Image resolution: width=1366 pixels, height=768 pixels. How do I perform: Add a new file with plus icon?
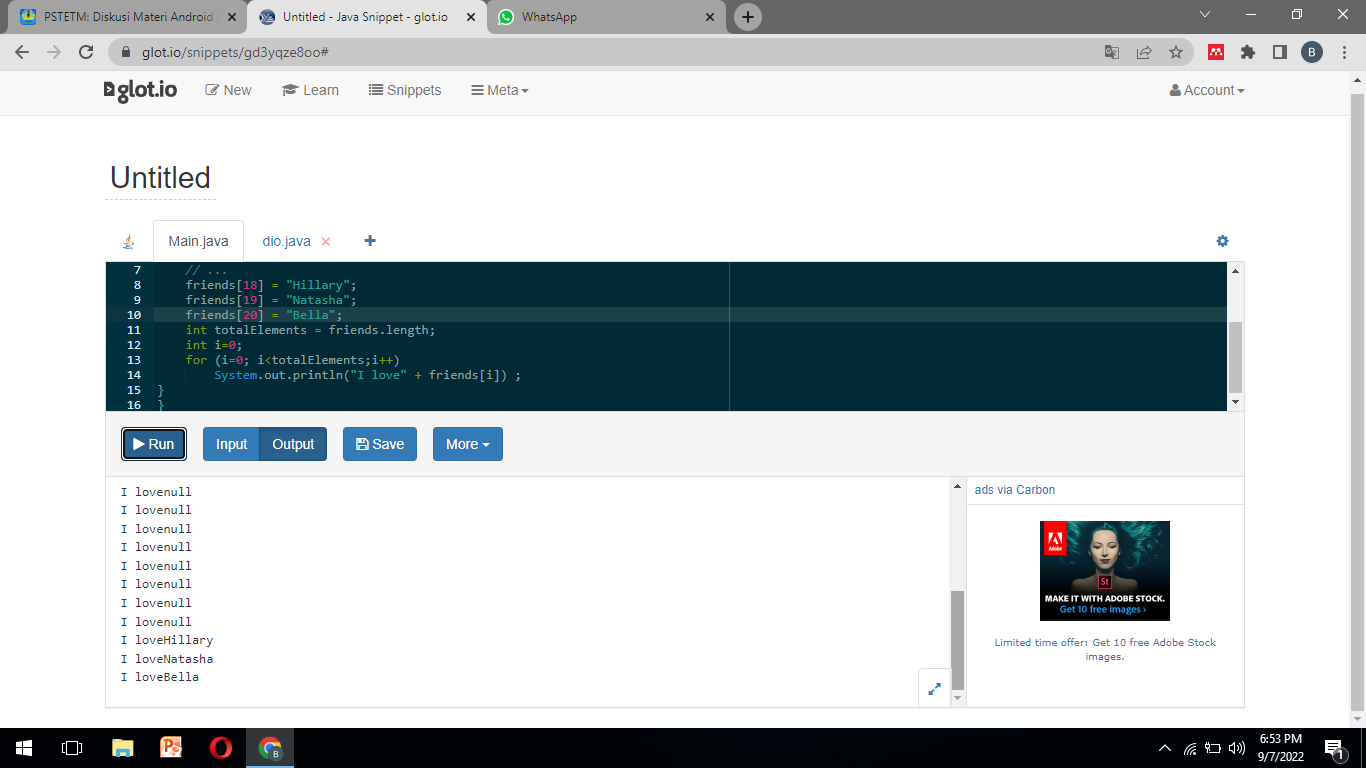370,241
